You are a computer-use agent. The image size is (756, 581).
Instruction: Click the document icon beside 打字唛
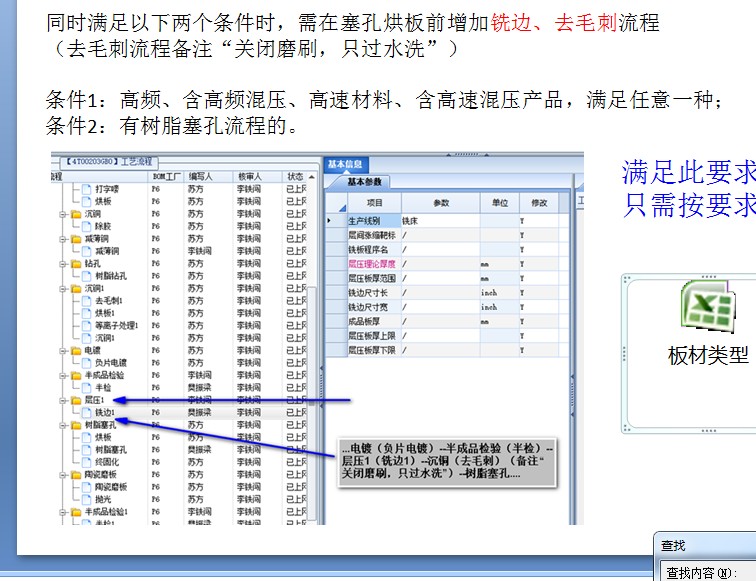click(x=86, y=189)
